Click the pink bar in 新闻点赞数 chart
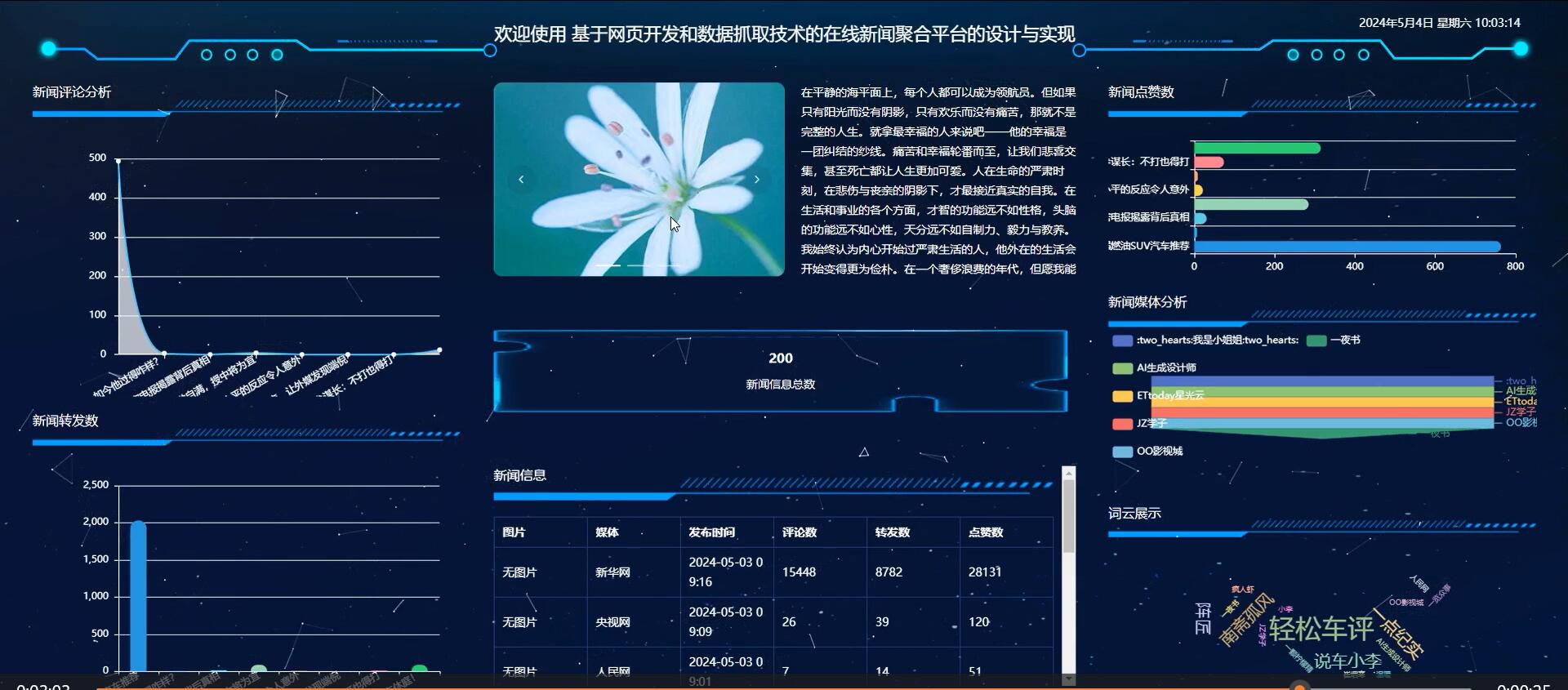This screenshot has height=690, width=1568. (x=1209, y=162)
